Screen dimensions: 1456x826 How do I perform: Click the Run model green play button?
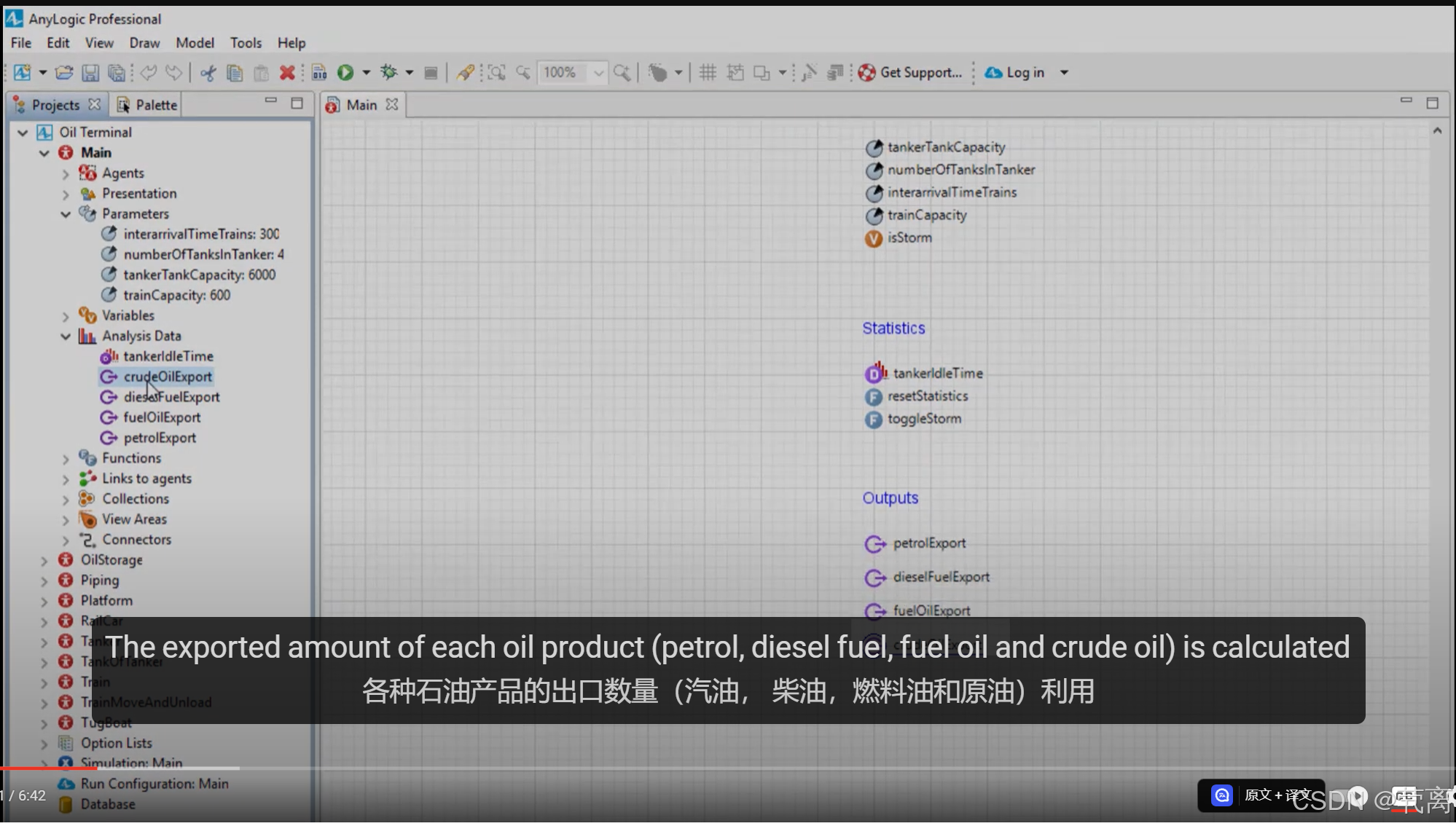coord(345,72)
